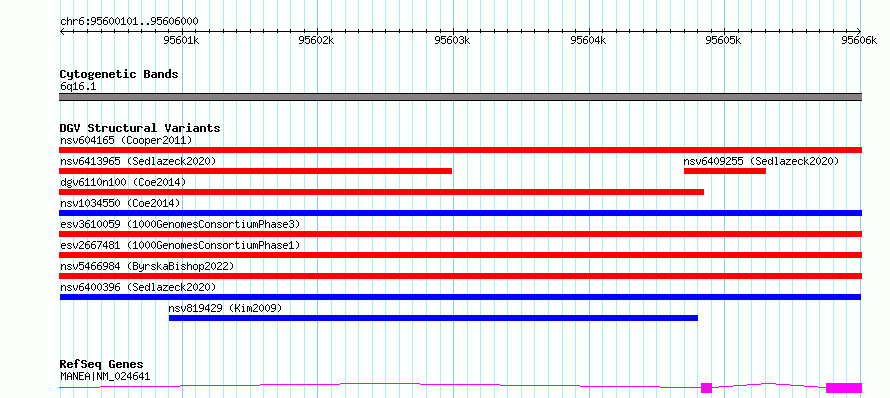Click the nsv6413965 (Sedlazeck2020) label
890x398 pixels.
pos(138,161)
